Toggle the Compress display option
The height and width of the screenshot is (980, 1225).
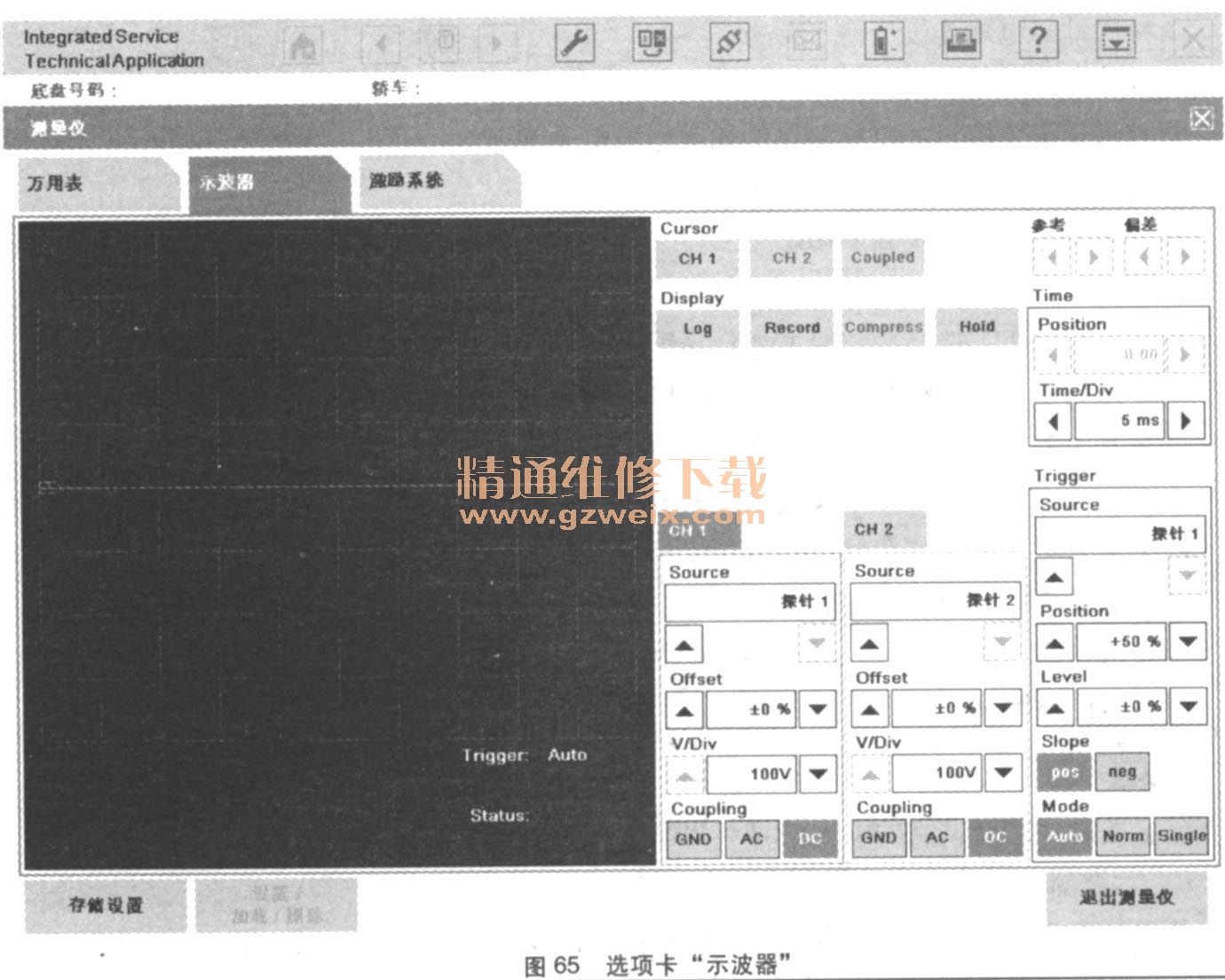pyautogui.click(x=883, y=328)
